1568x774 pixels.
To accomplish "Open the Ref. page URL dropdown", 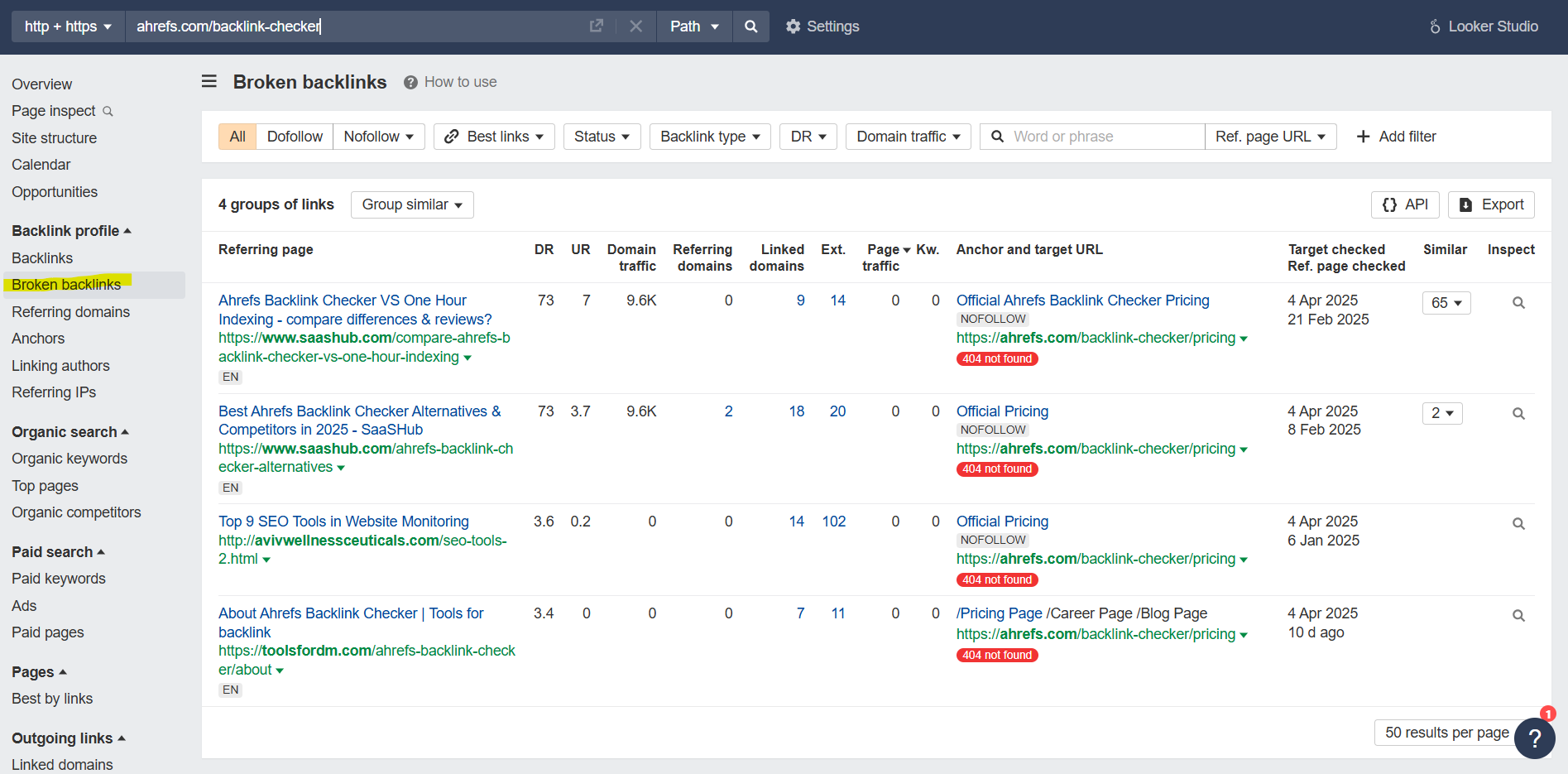I will point(1270,137).
